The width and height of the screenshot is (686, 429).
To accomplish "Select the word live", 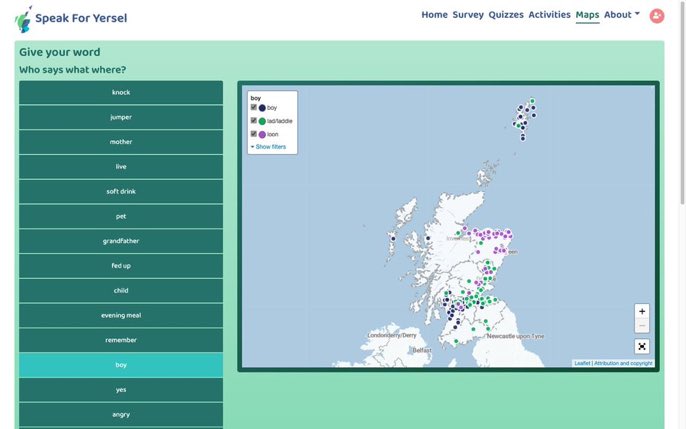I will tap(121, 167).
